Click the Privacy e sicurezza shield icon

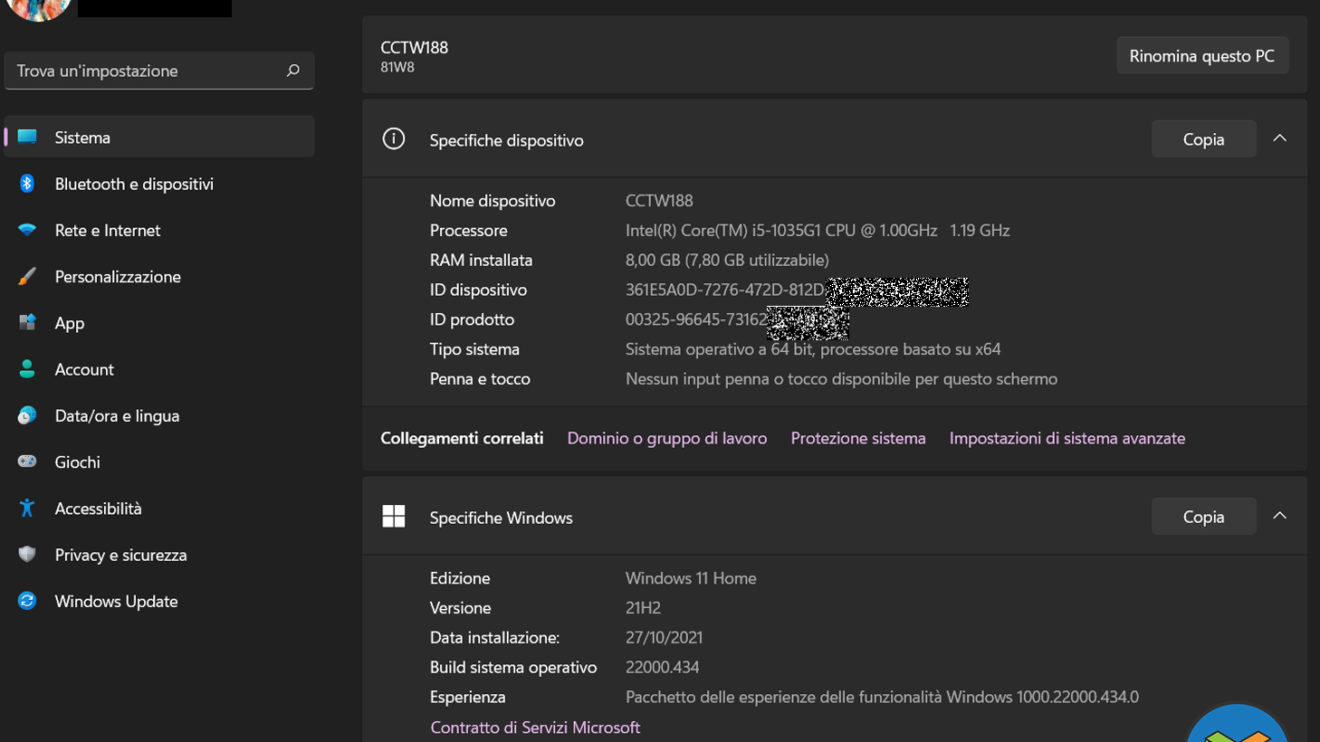[x=27, y=555]
